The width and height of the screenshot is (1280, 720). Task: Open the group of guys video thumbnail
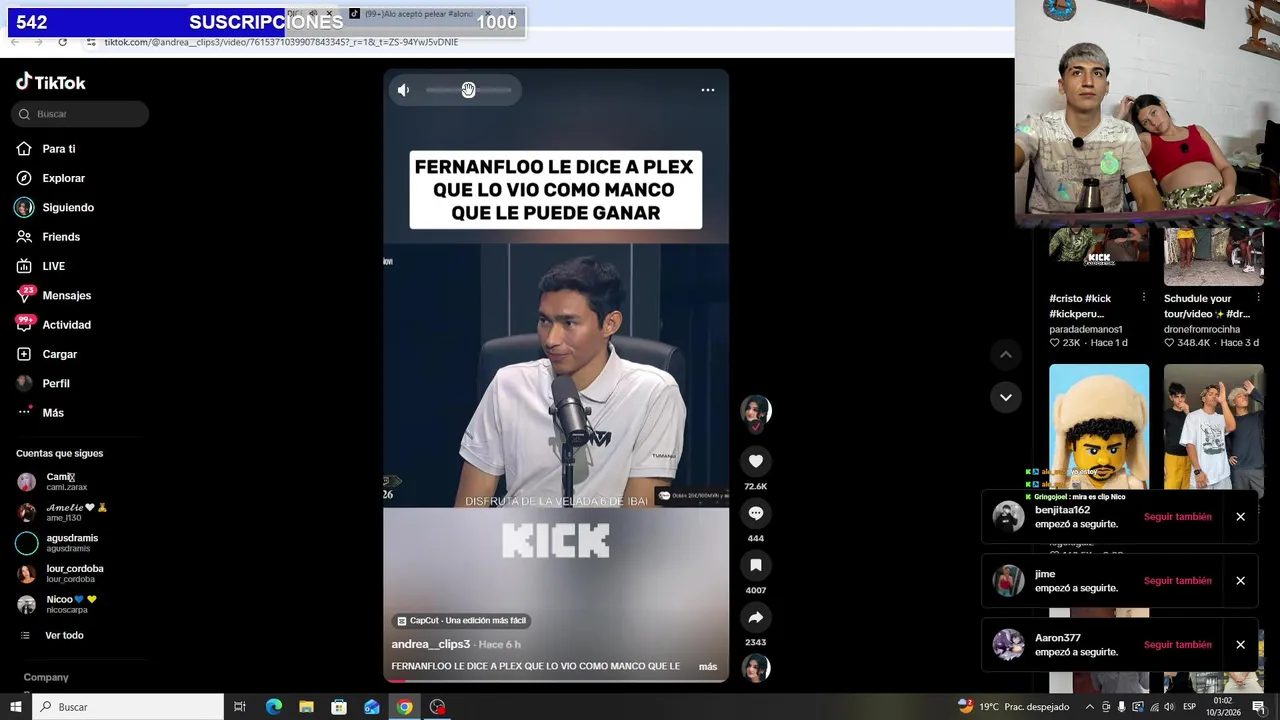pyautogui.click(x=1213, y=426)
